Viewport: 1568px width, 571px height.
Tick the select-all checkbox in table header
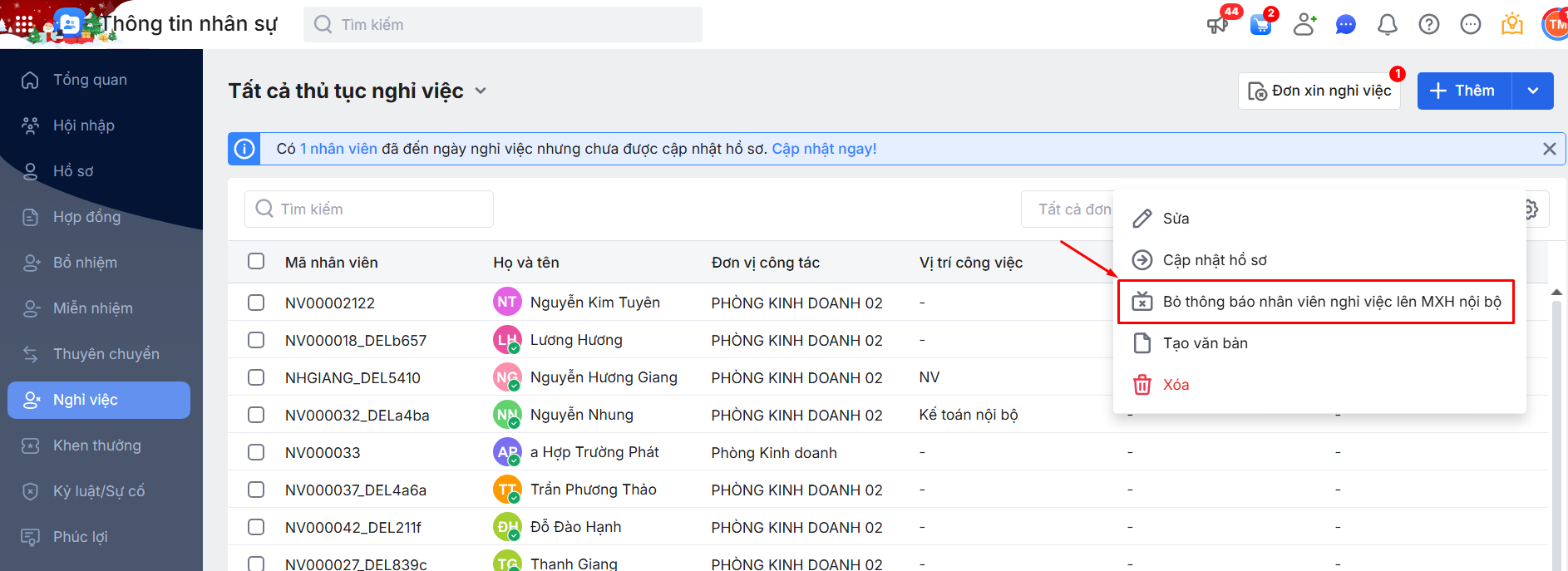(256, 262)
